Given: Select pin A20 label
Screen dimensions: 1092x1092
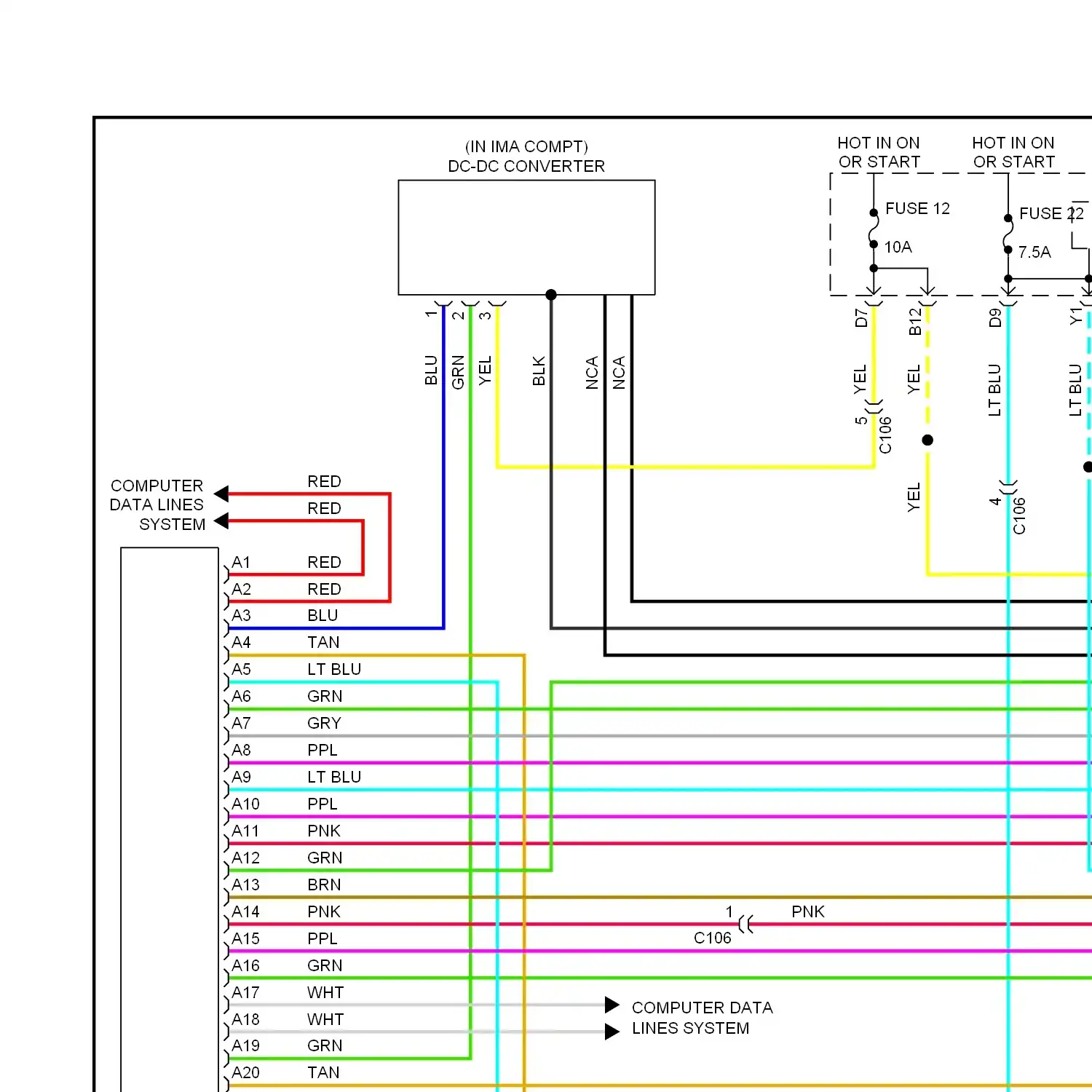Looking at the screenshot, I should 245,1072.
